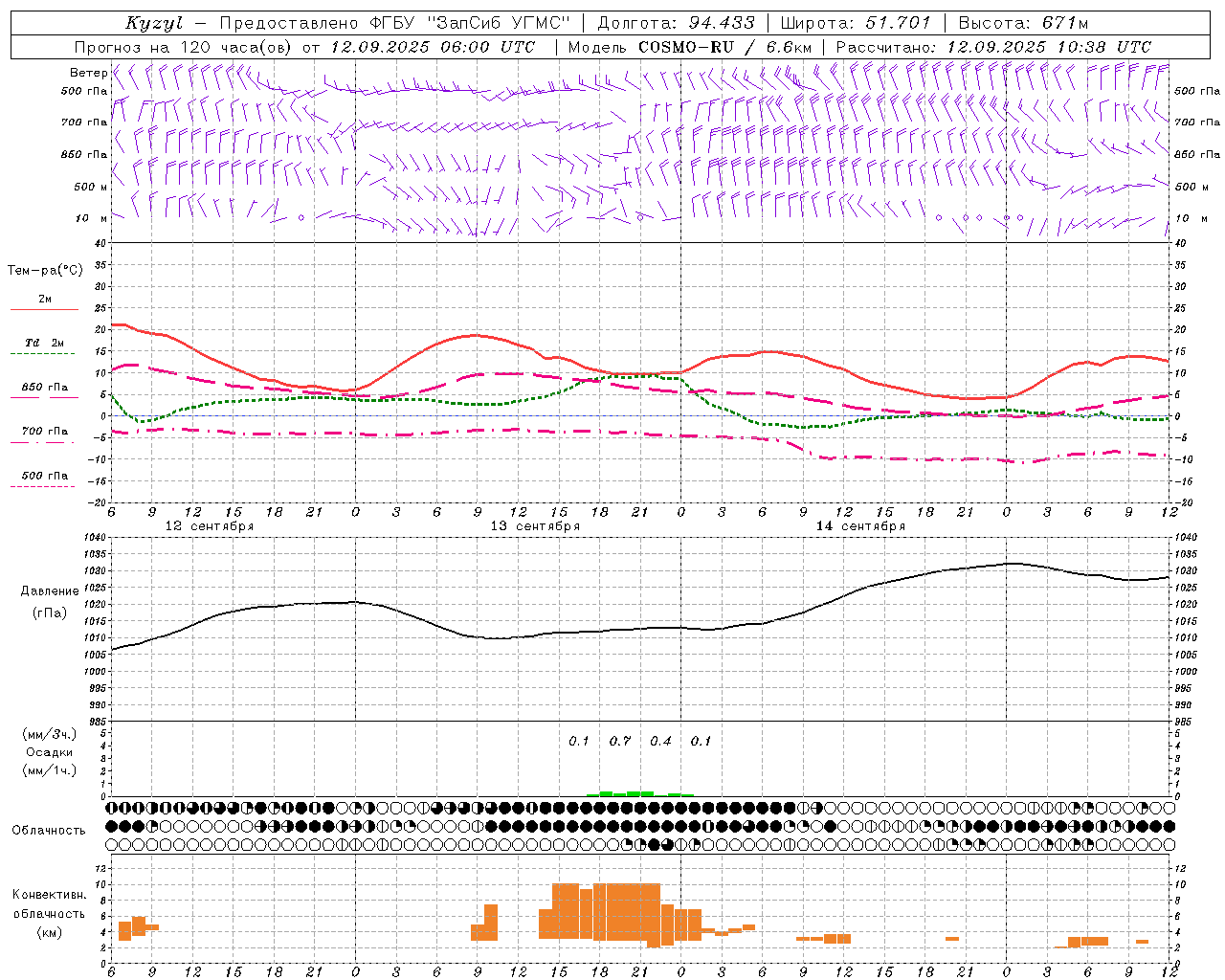The width and height of the screenshot is (1225, 980).
Task: Click the Конвективн. convective cloud label
Action: click(49, 894)
